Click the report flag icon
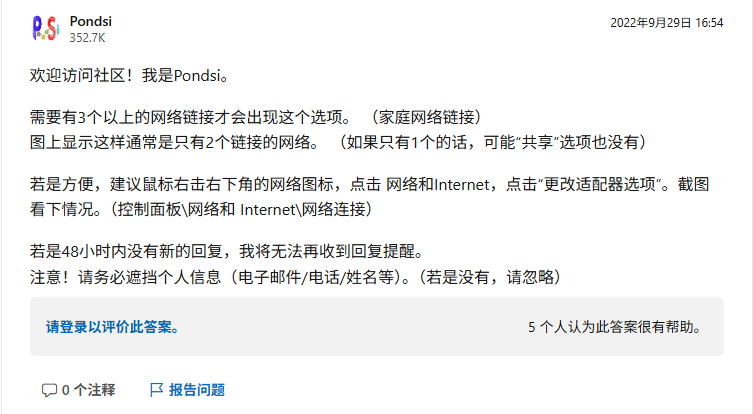Image resolution: width=753 pixels, height=414 pixels. pyautogui.click(x=157, y=390)
